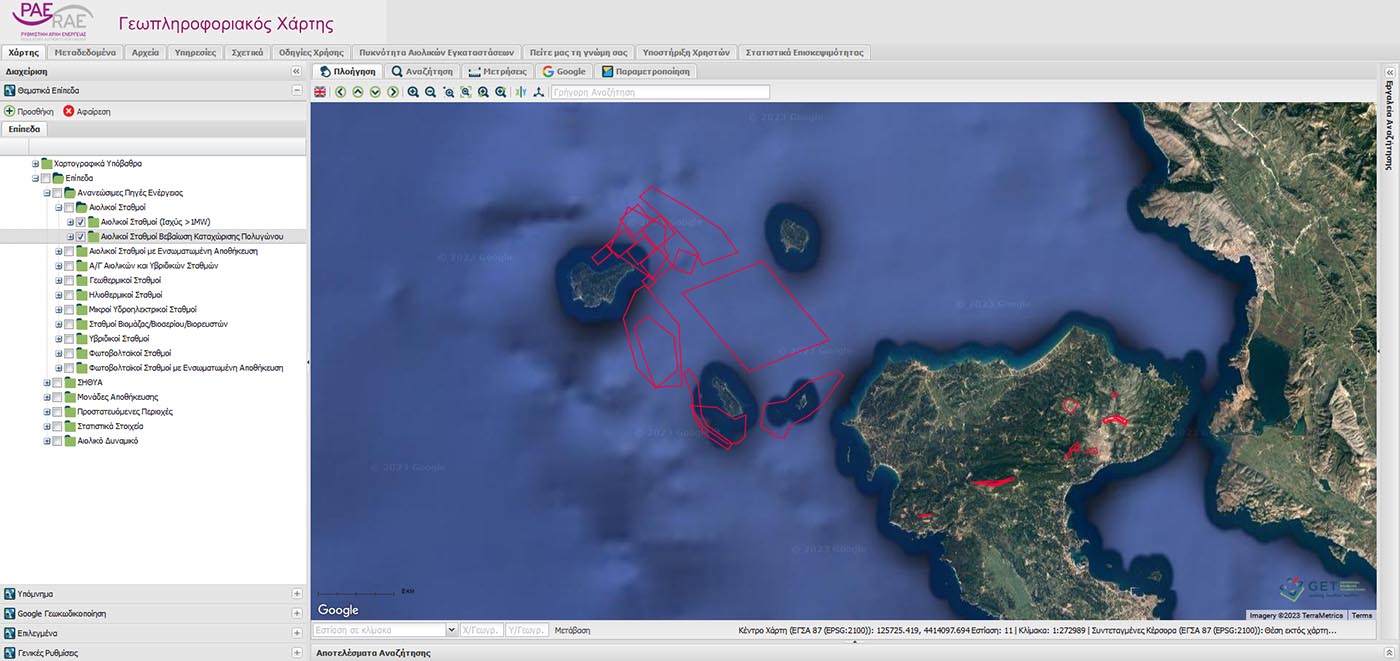
Task: Open the Εστίαση σε κλίμακα dropdown
Action: click(x=452, y=630)
